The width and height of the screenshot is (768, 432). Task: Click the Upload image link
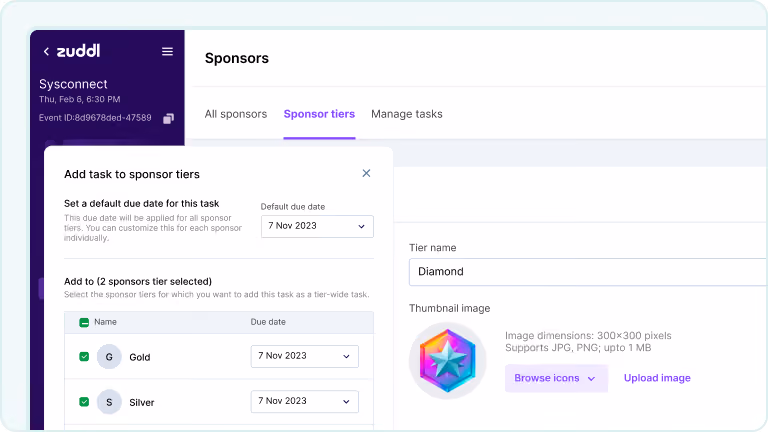coord(657,378)
